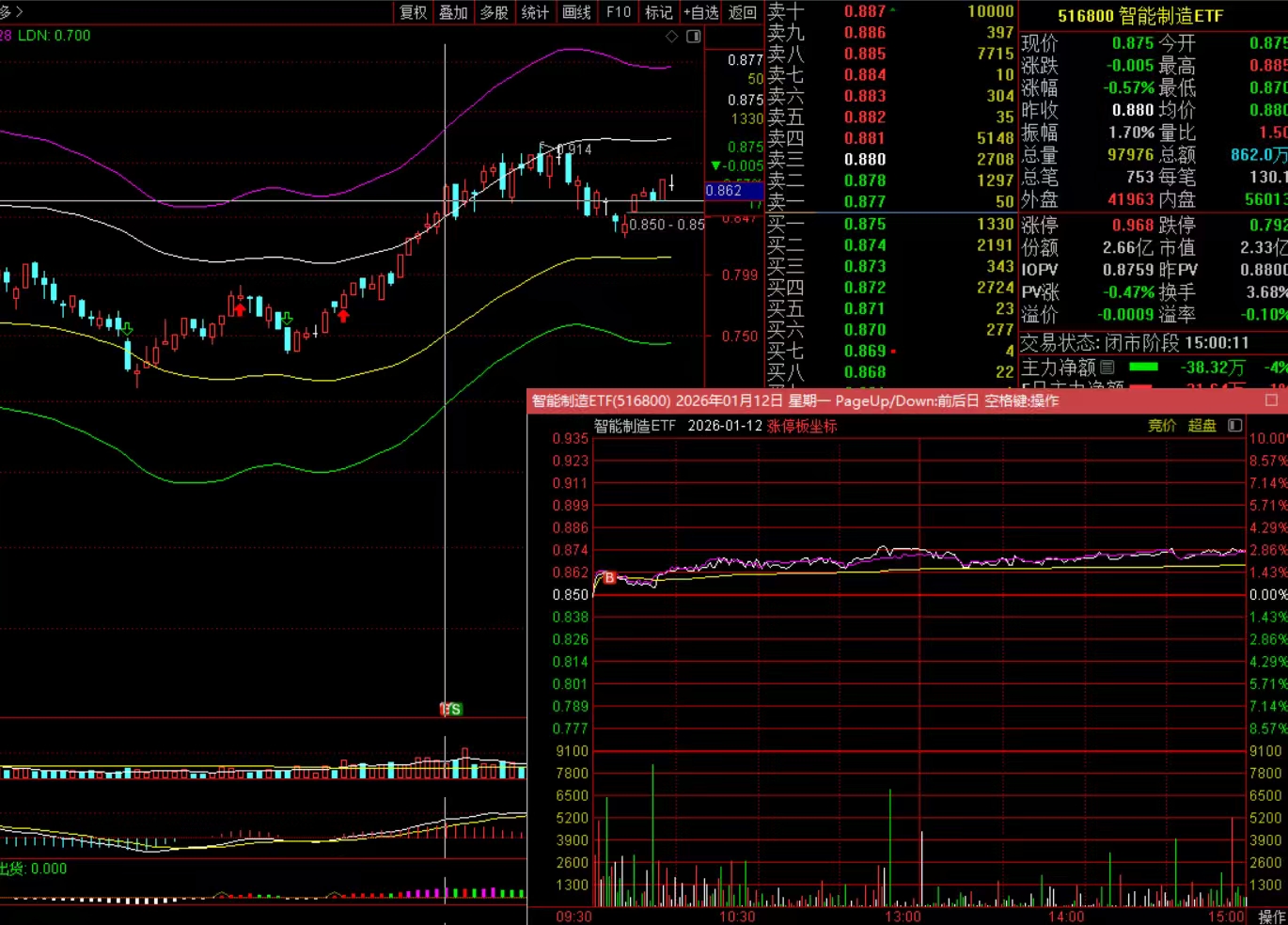Screen dimensions: 1288x925
Task: Click the diamond marker icon above the K-line chart
Action: click(x=671, y=37)
